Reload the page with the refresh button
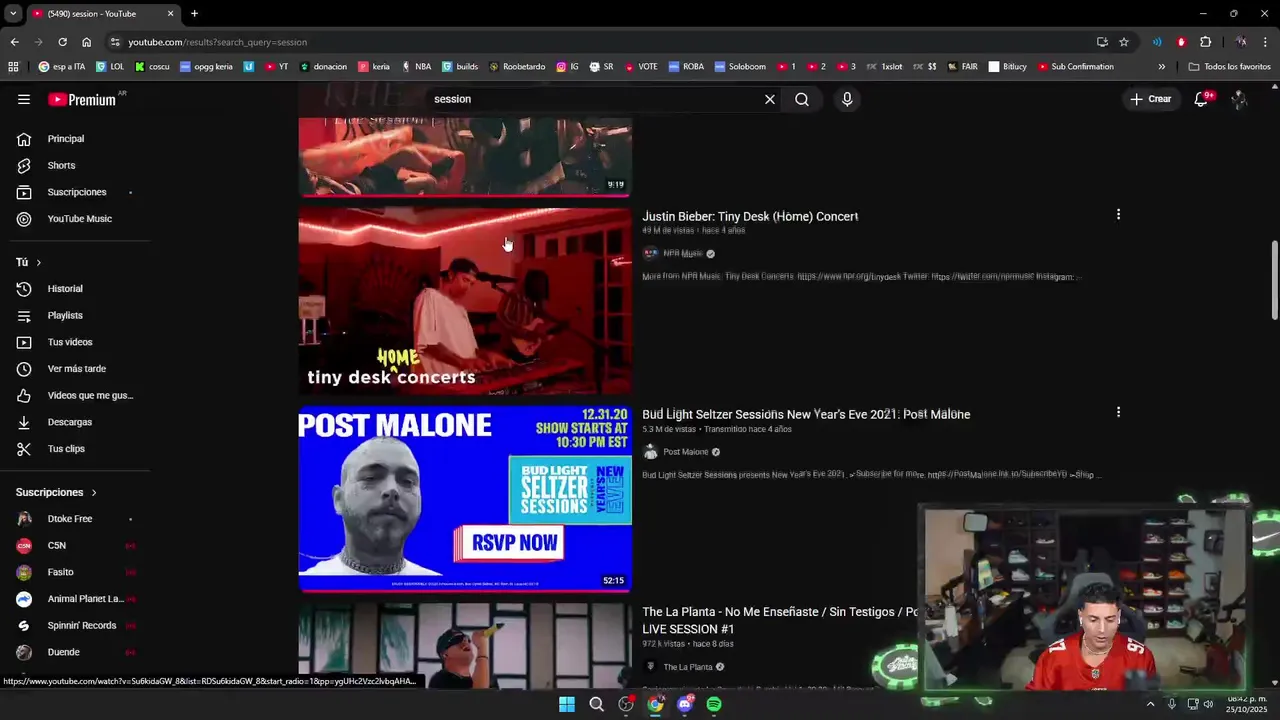1280x720 pixels. click(x=62, y=42)
